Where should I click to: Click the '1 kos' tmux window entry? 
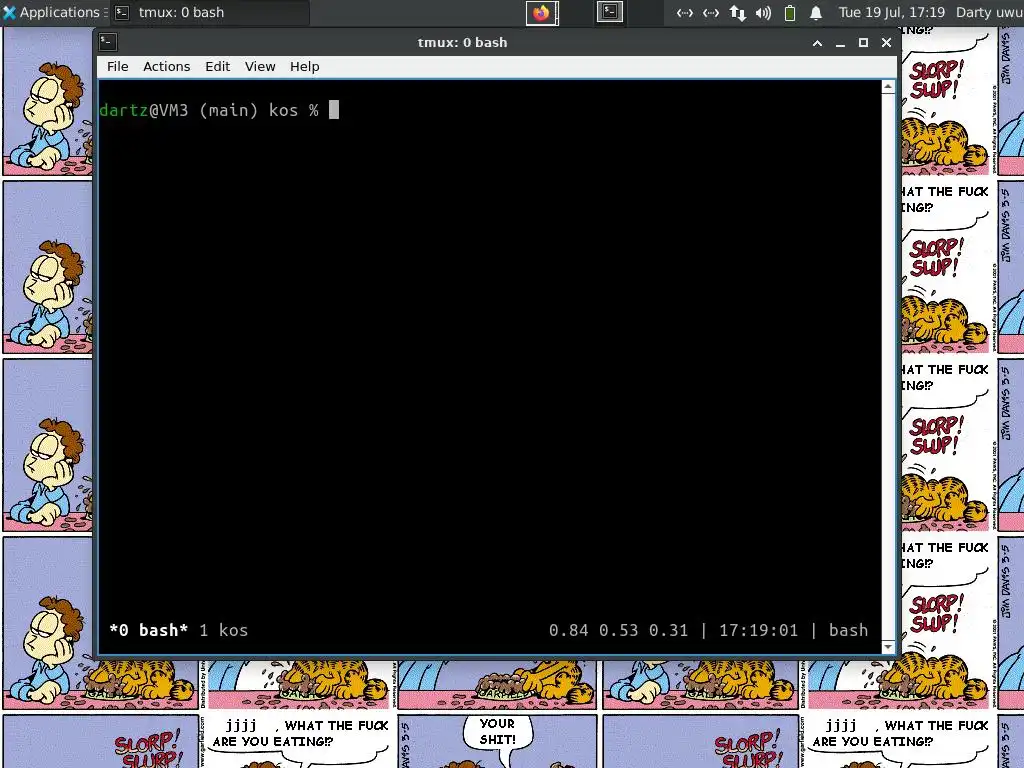[x=224, y=630]
